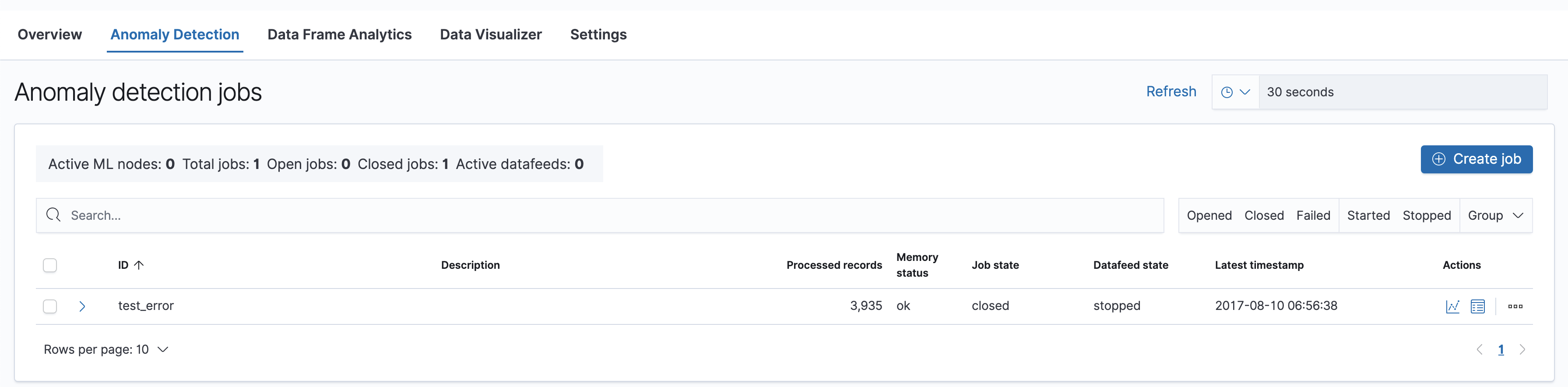Click the search magnifier icon
Image resolution: width=1568 pixels, height=387 pixels.
(53, 215)
